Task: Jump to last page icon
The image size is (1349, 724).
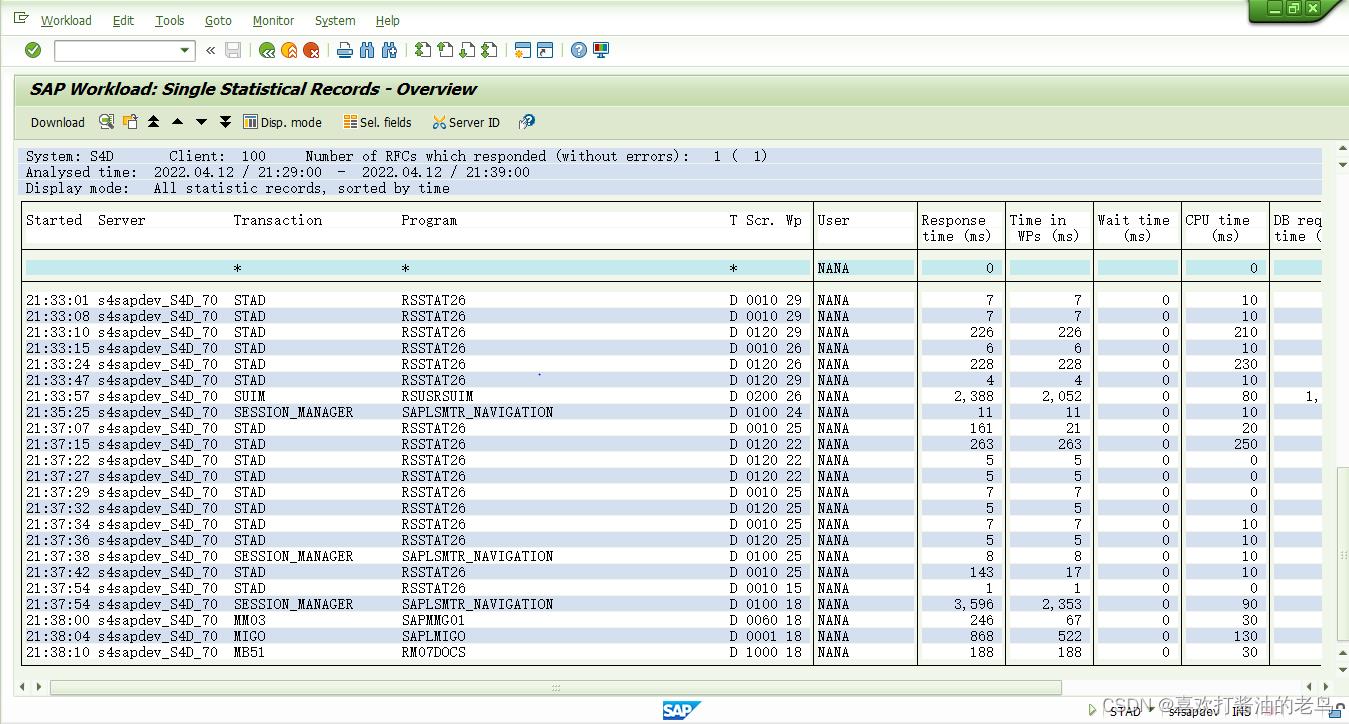Action: click(489, 50)
